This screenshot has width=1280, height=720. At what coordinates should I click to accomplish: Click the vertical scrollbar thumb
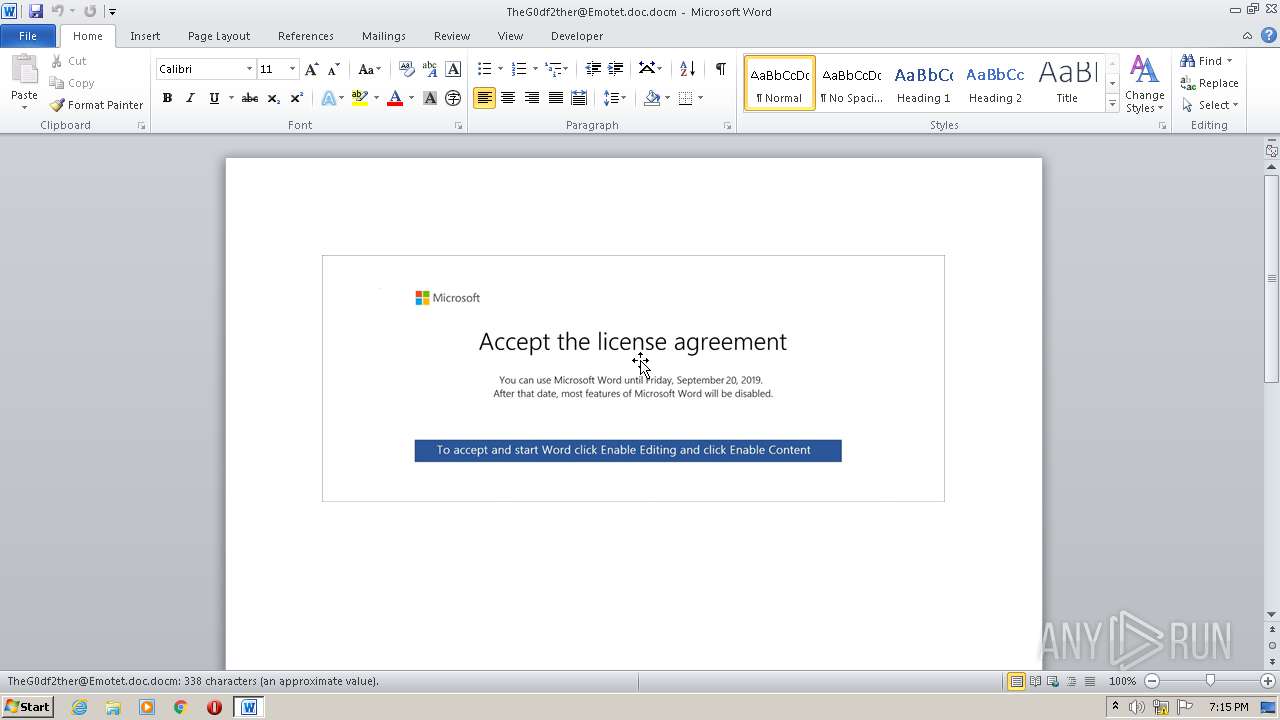1272,278
